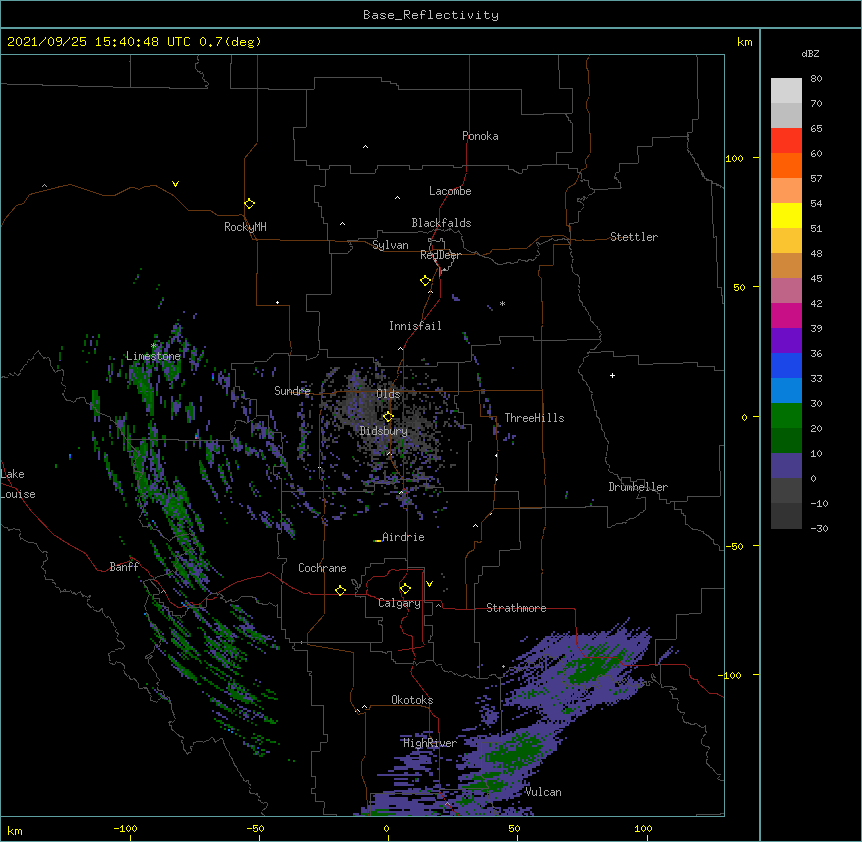Pick the slate 10-0 dBZ legend swatch

(x=786, y=466)
